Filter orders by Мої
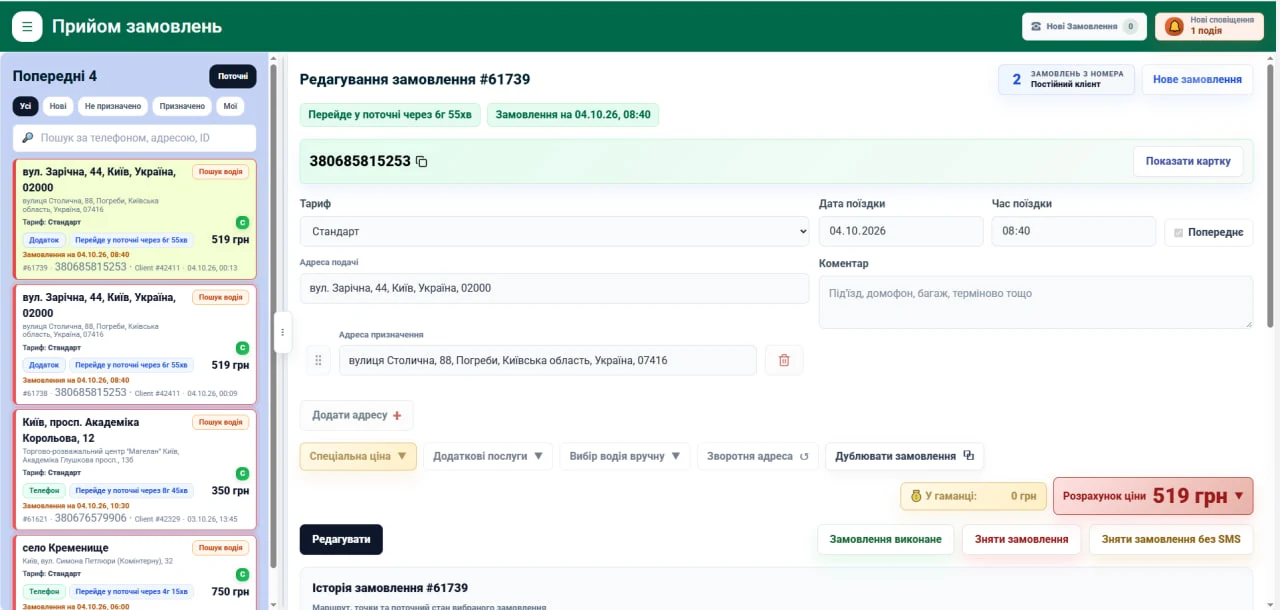This screenshot has height=610, width=1280. (231, 106)
